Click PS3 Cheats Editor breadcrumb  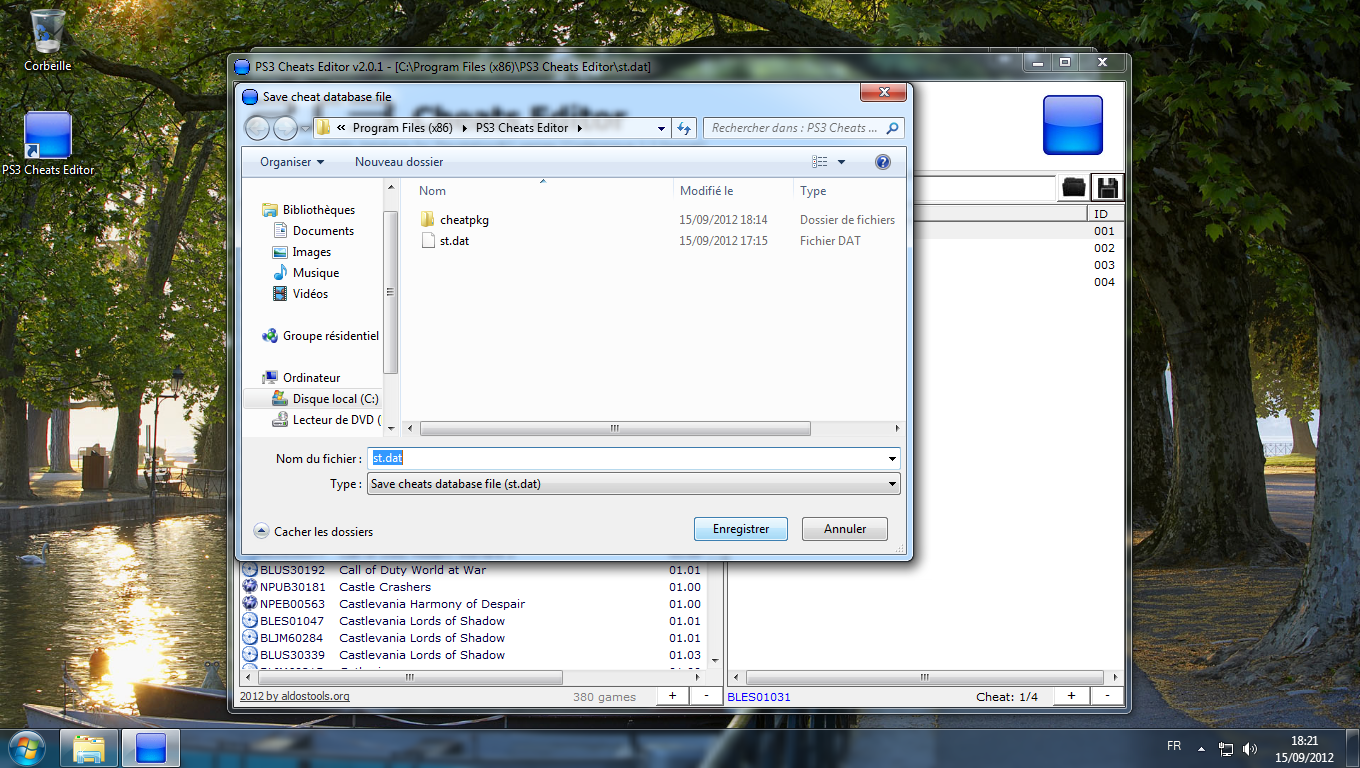(522, 128)
